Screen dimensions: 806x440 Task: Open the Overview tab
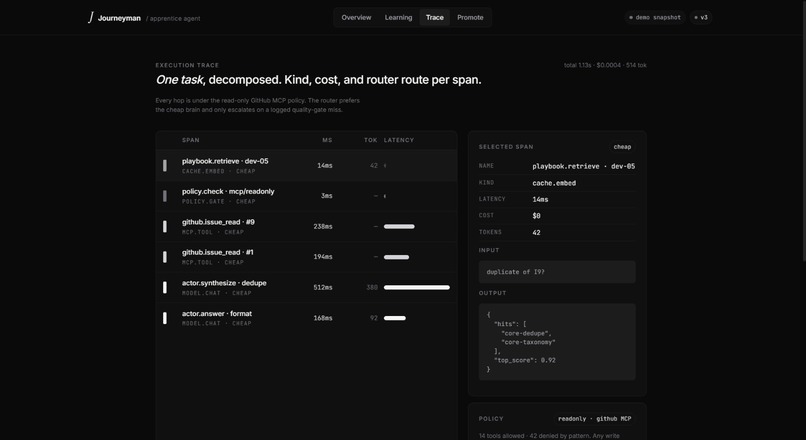click(356, 17)
